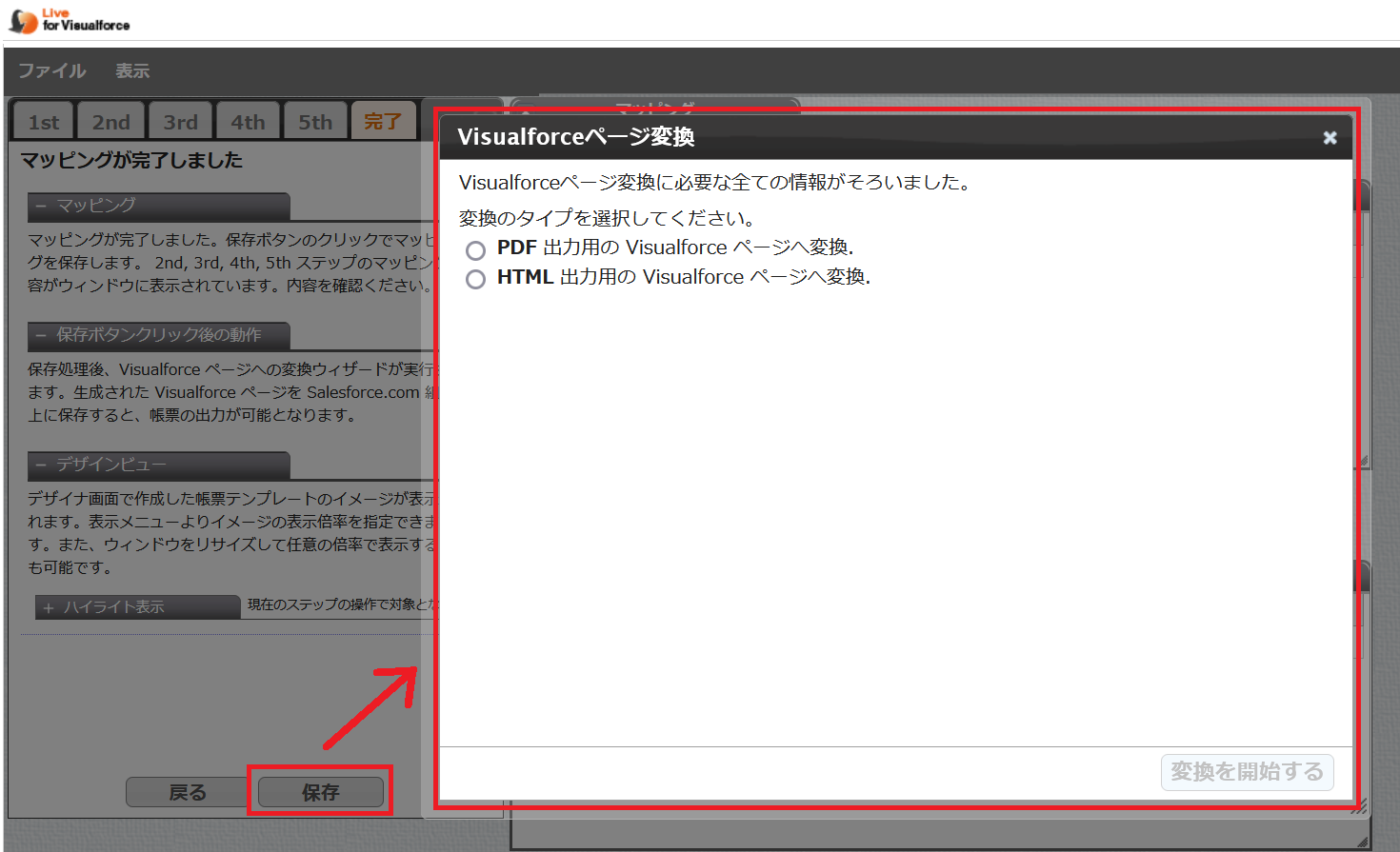
Task: Switch to the 2nd step tab
Action: click(x=110, y=122)
